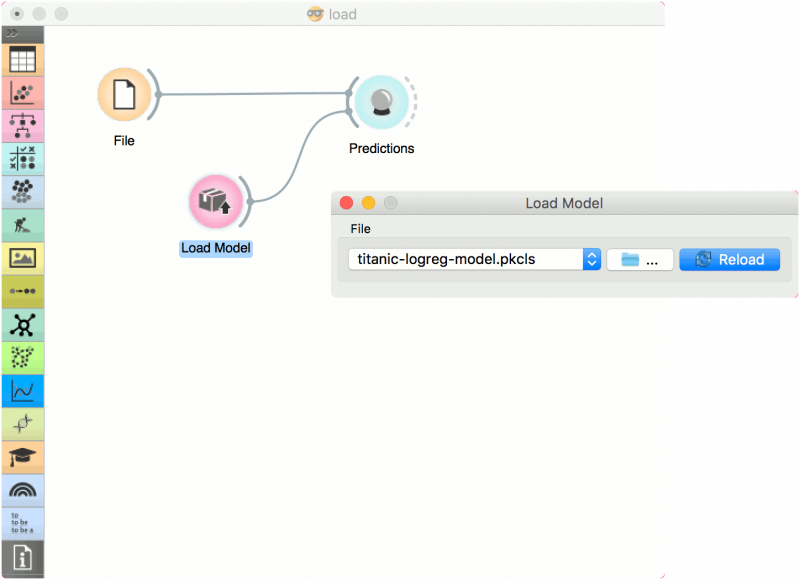
Task: Browse for a model file with the '...' button
Action: [640, 259]
